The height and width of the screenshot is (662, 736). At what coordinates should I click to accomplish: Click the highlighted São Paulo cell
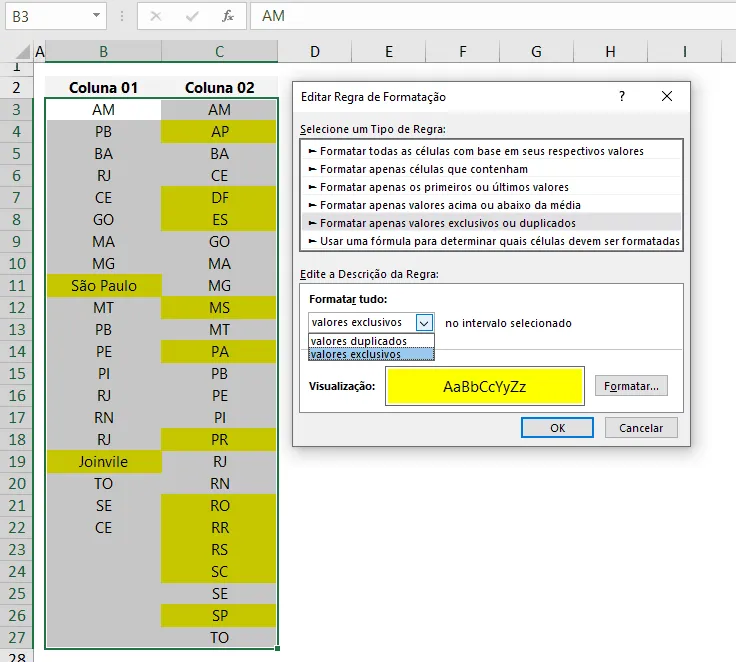tap(104, 285)
